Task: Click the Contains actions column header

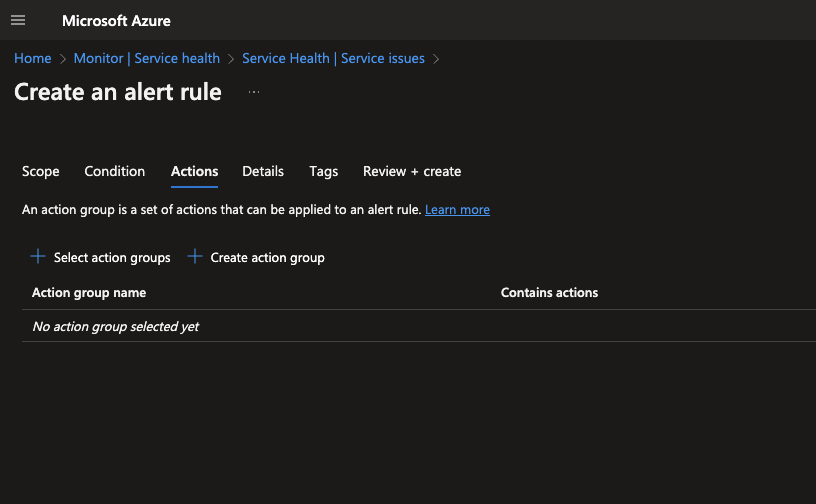Action: (x=550, y=293)
